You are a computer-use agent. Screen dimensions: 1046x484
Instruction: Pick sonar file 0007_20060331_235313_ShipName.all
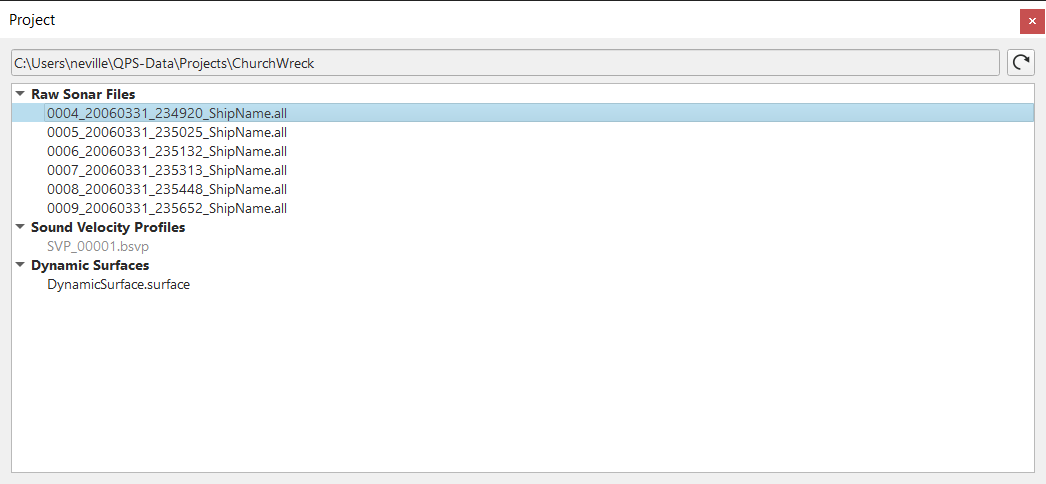(x=167, y=170)
